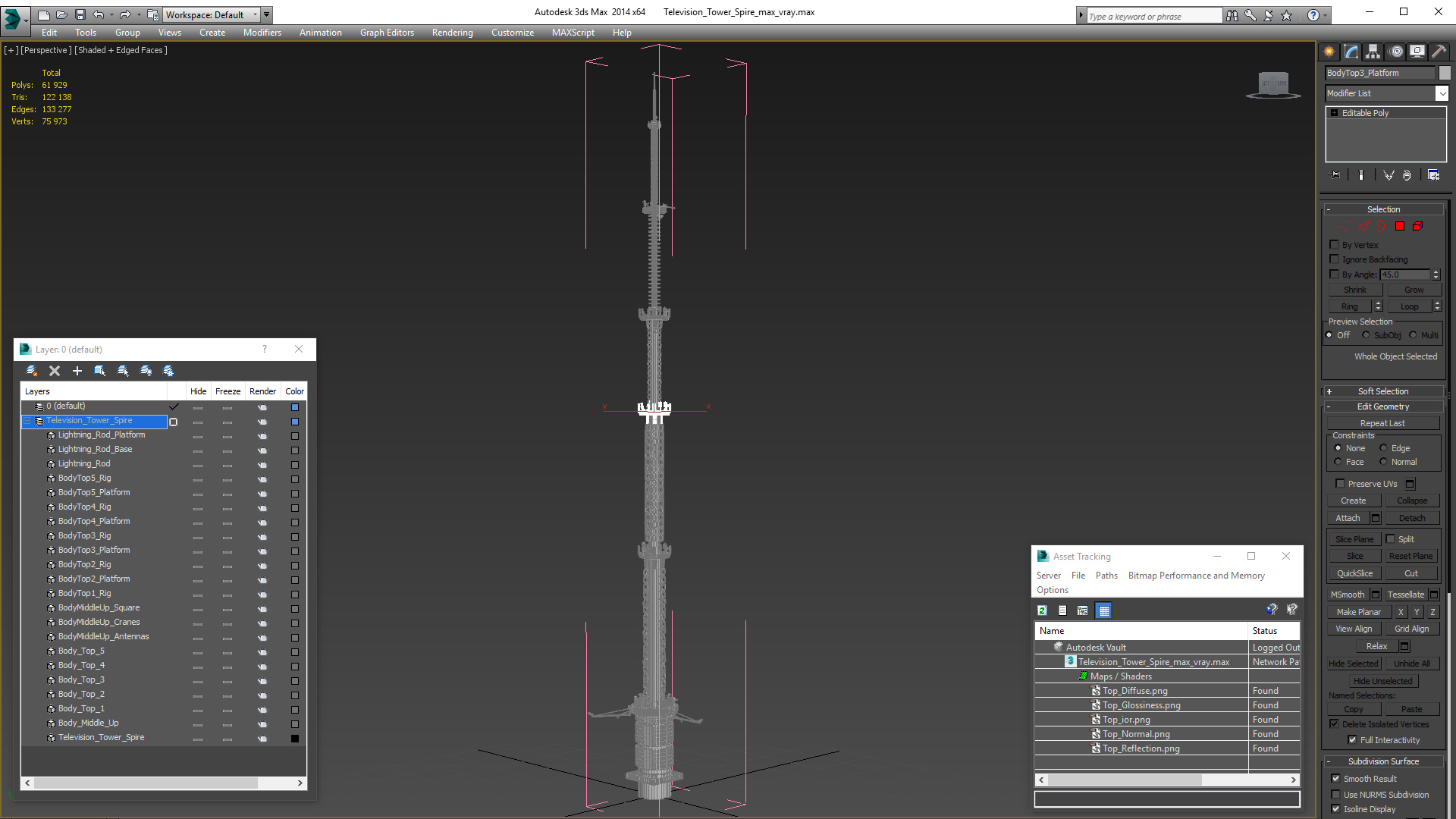The height and width of the screenshot is (819, 1456).
Task: Click the Ring selection icon
Action: click(1350, 305)
